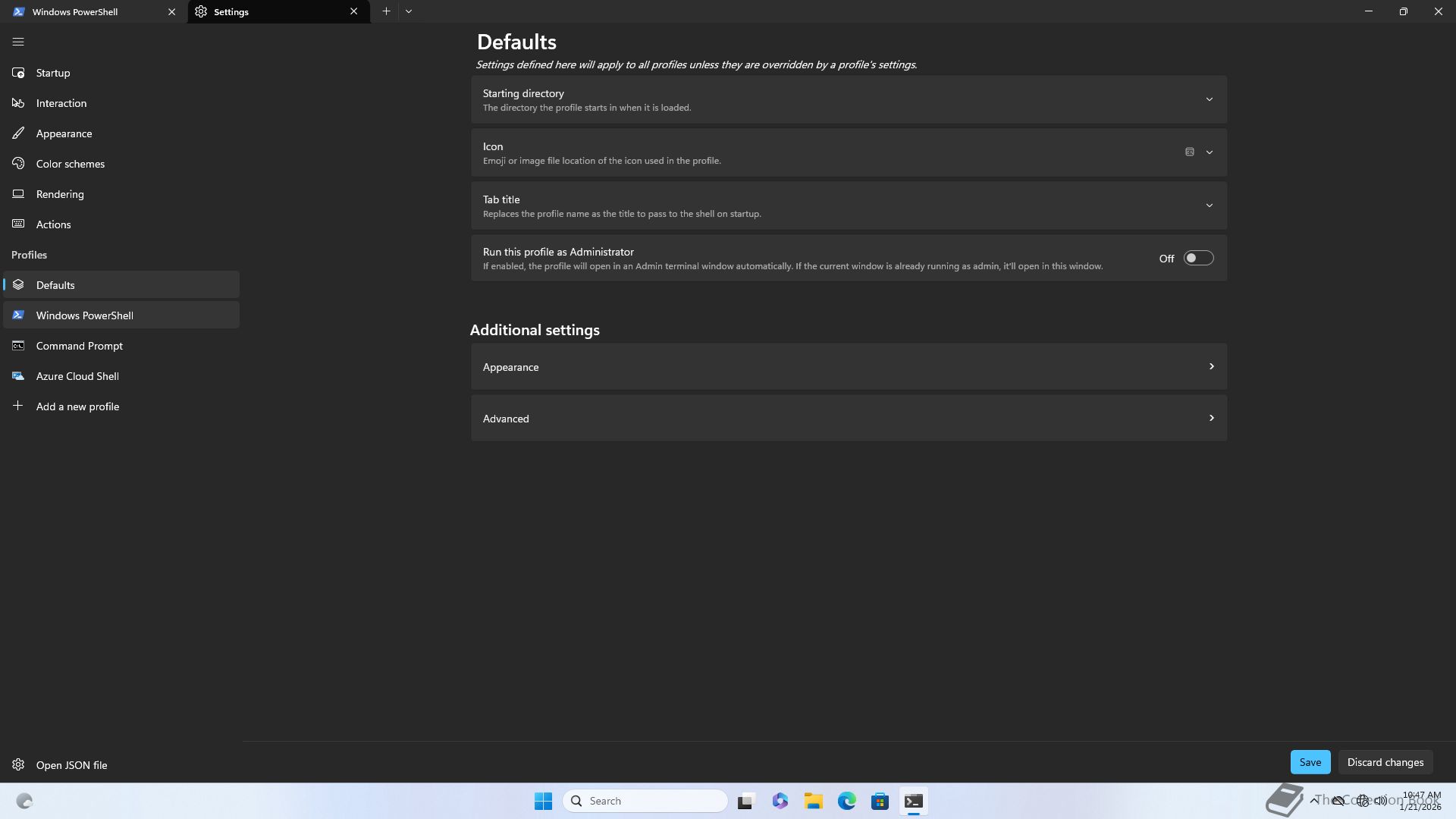
Task: Switch to the Windows PowerShell tab
Action: click(x=83, y=12)
